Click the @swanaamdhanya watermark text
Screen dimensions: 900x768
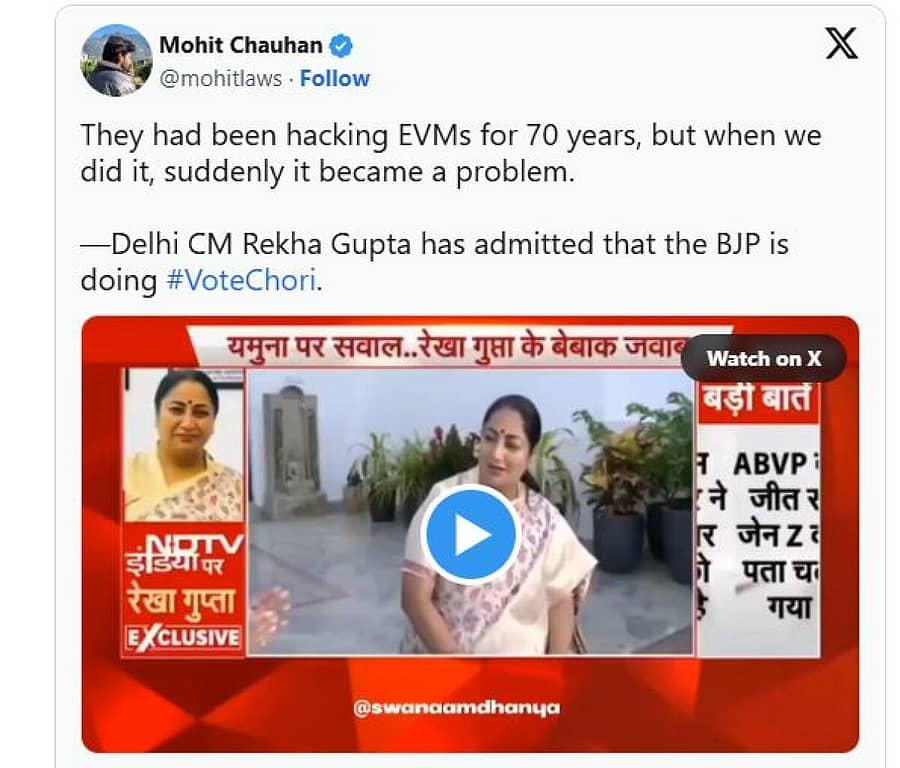[456, 707]
